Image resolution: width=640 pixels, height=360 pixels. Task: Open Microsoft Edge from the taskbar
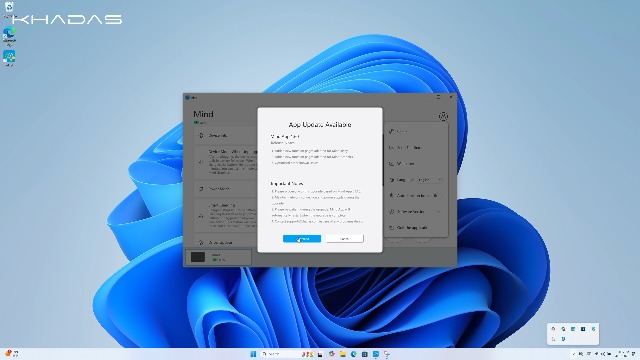point(353,354)
